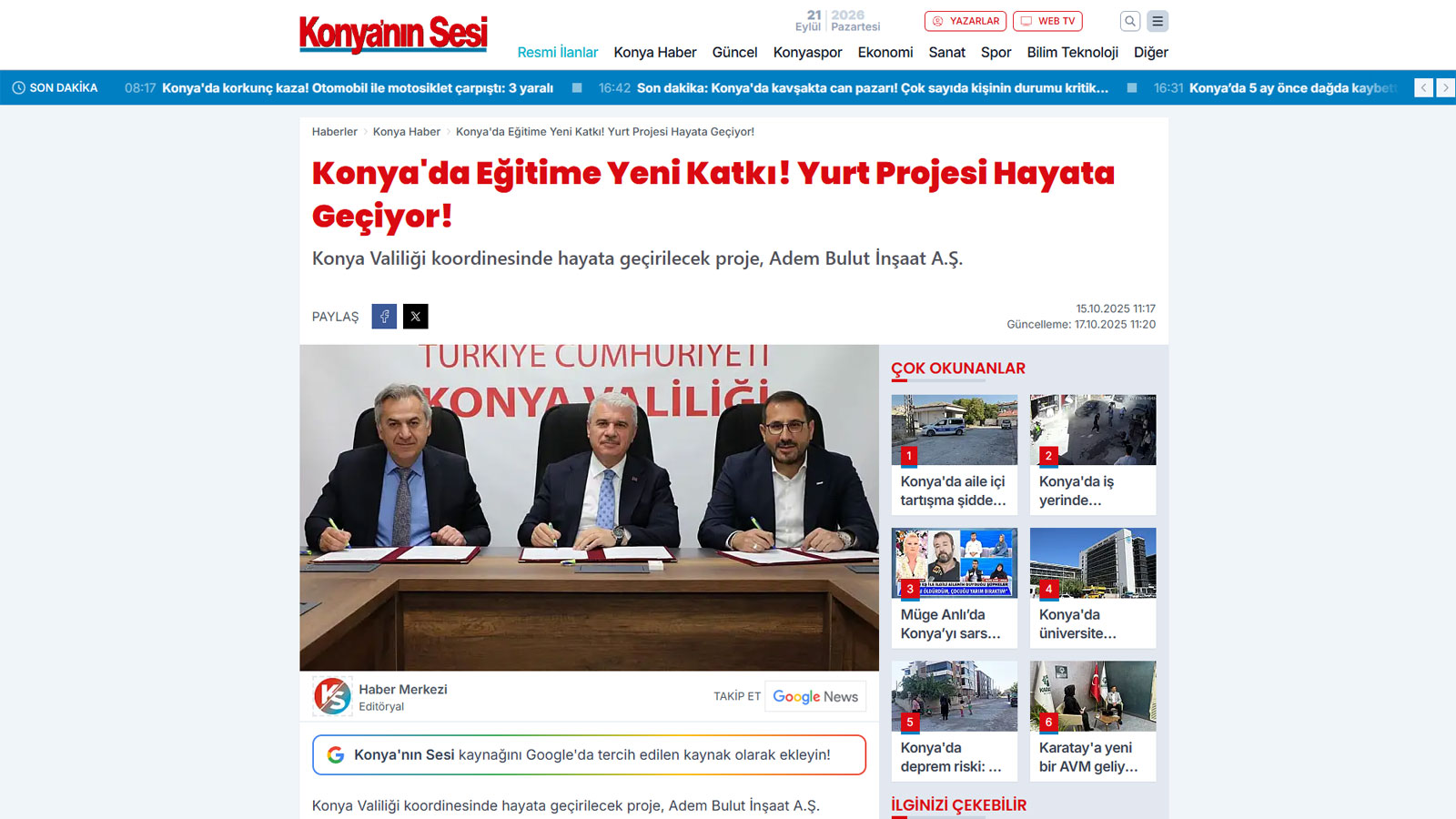
Task: Open the main Konya Valiliği signing photo
Action: click(589, 508)
